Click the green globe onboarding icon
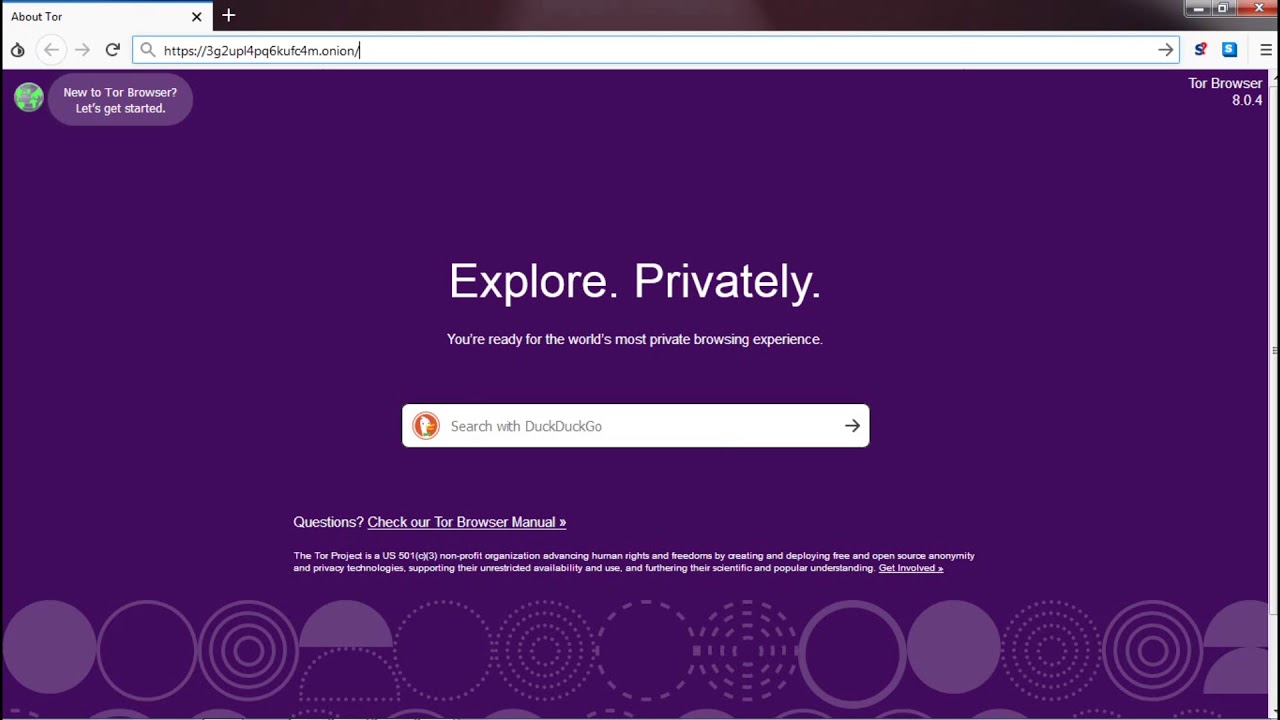Viewport: 1280px width, 720px height. pyautogui.click(x=29, y=97)
